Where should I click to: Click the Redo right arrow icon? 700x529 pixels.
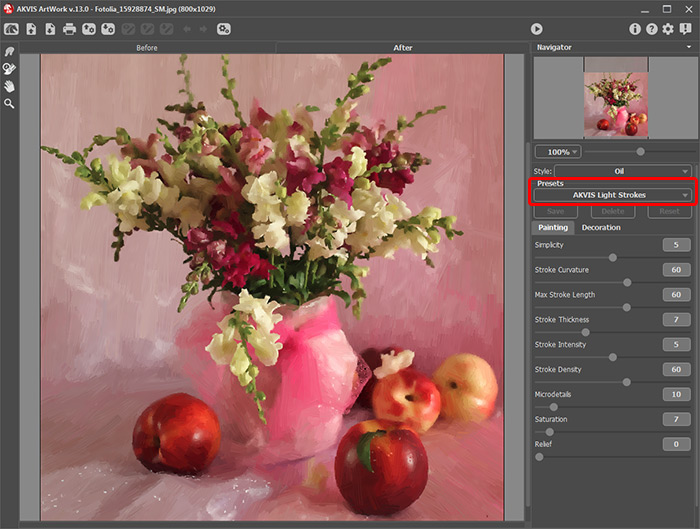[x=203, y=29]
